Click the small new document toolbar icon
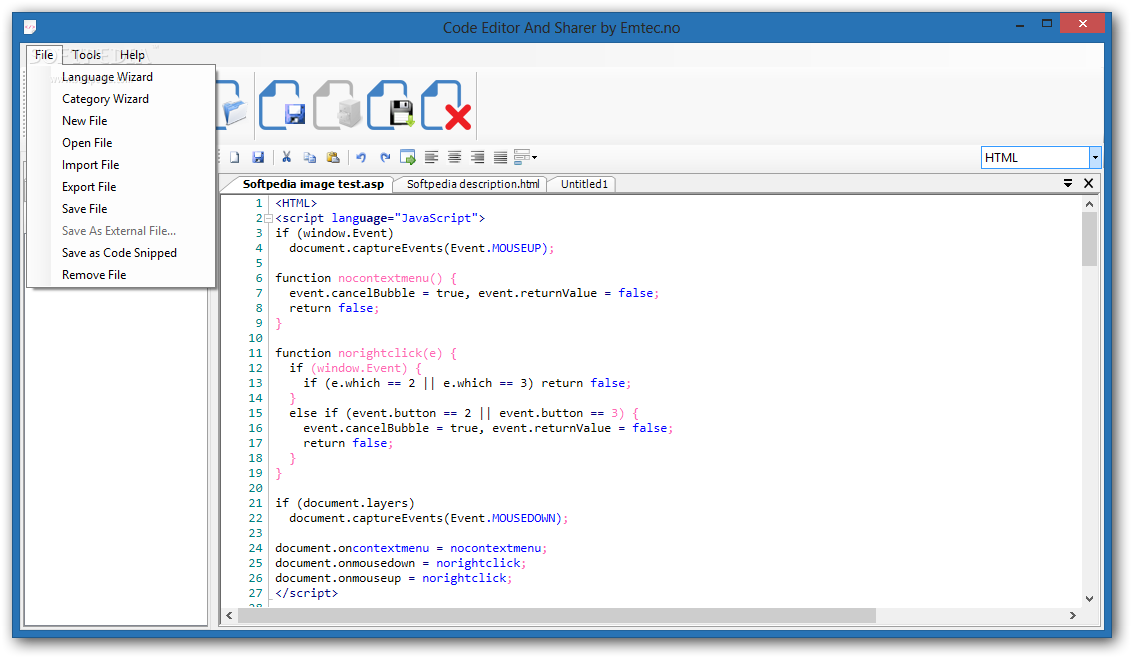This screenshot has height=658, width=1132. coord(235,157)
